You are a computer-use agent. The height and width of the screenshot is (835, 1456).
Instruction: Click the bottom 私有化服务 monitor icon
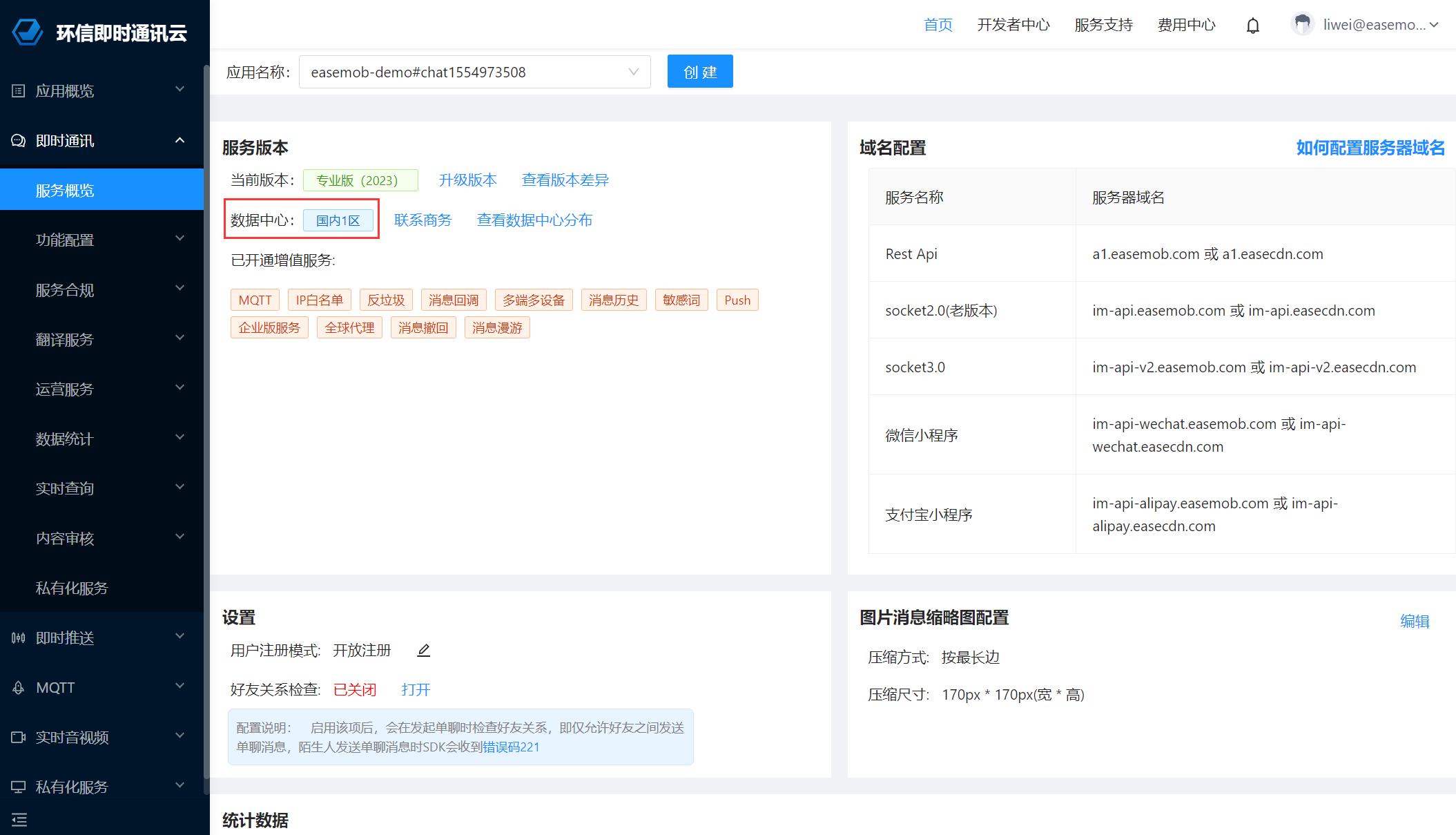click(19, 787)
